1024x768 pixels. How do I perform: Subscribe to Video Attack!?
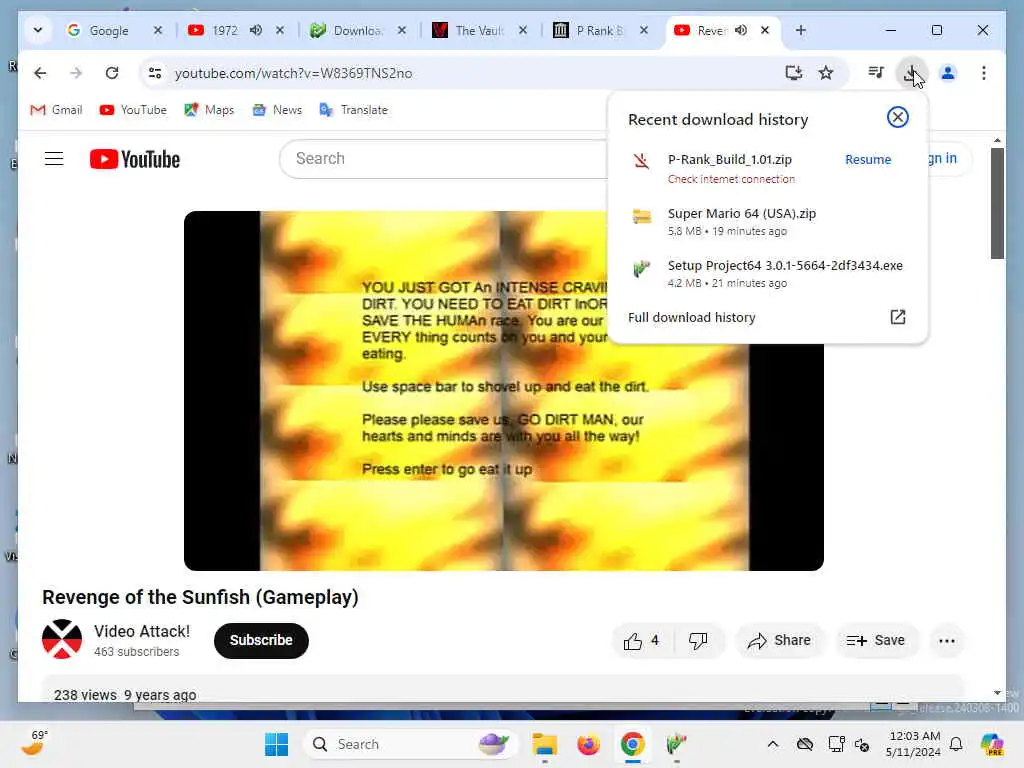261,641
